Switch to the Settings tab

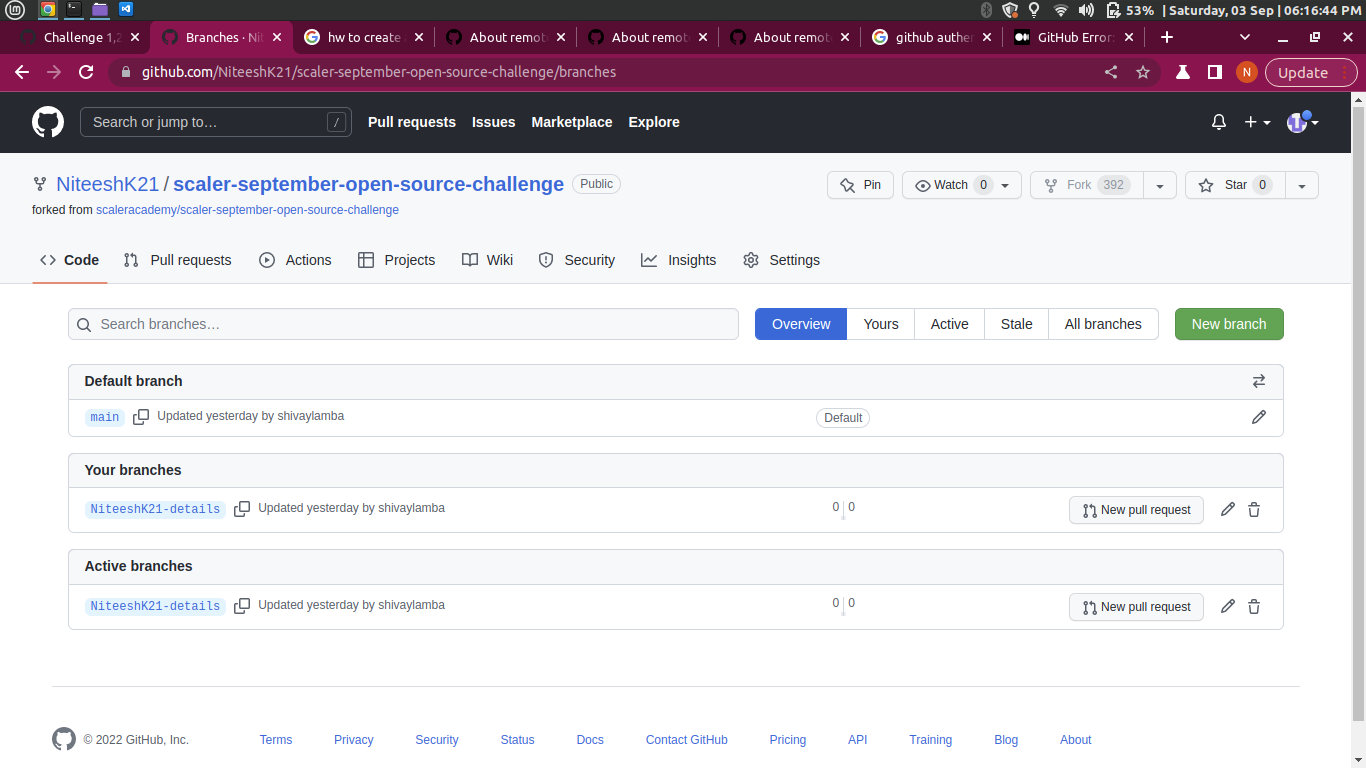tap(793, 260)
